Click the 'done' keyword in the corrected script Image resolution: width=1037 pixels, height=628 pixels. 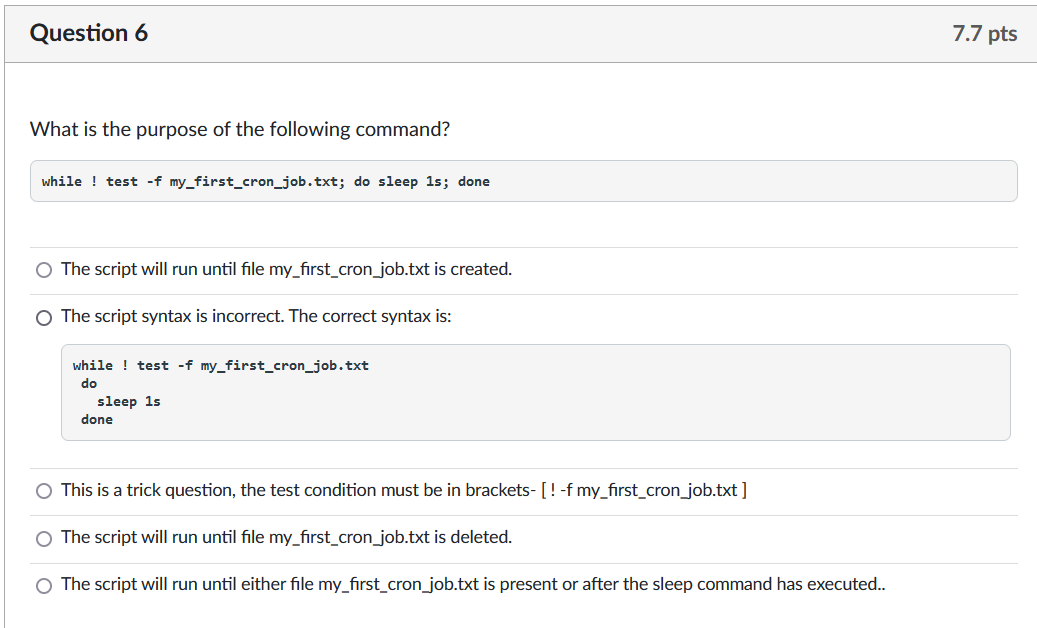coord(95,418)
